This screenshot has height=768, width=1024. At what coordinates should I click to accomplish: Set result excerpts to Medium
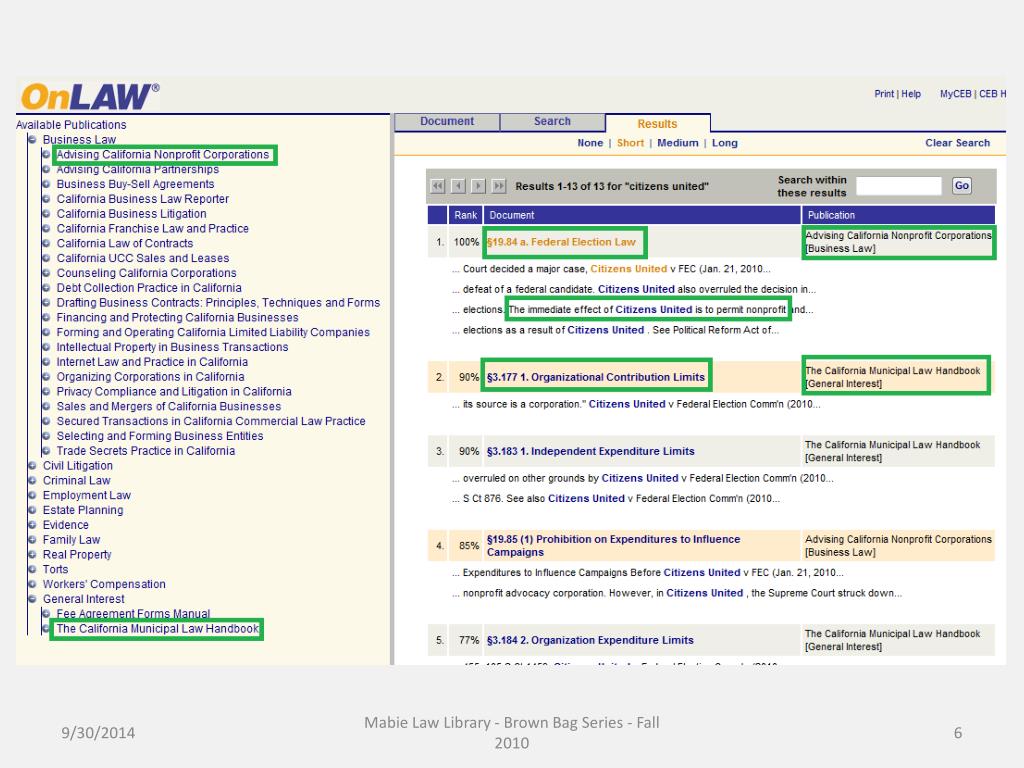click(678, 143)
